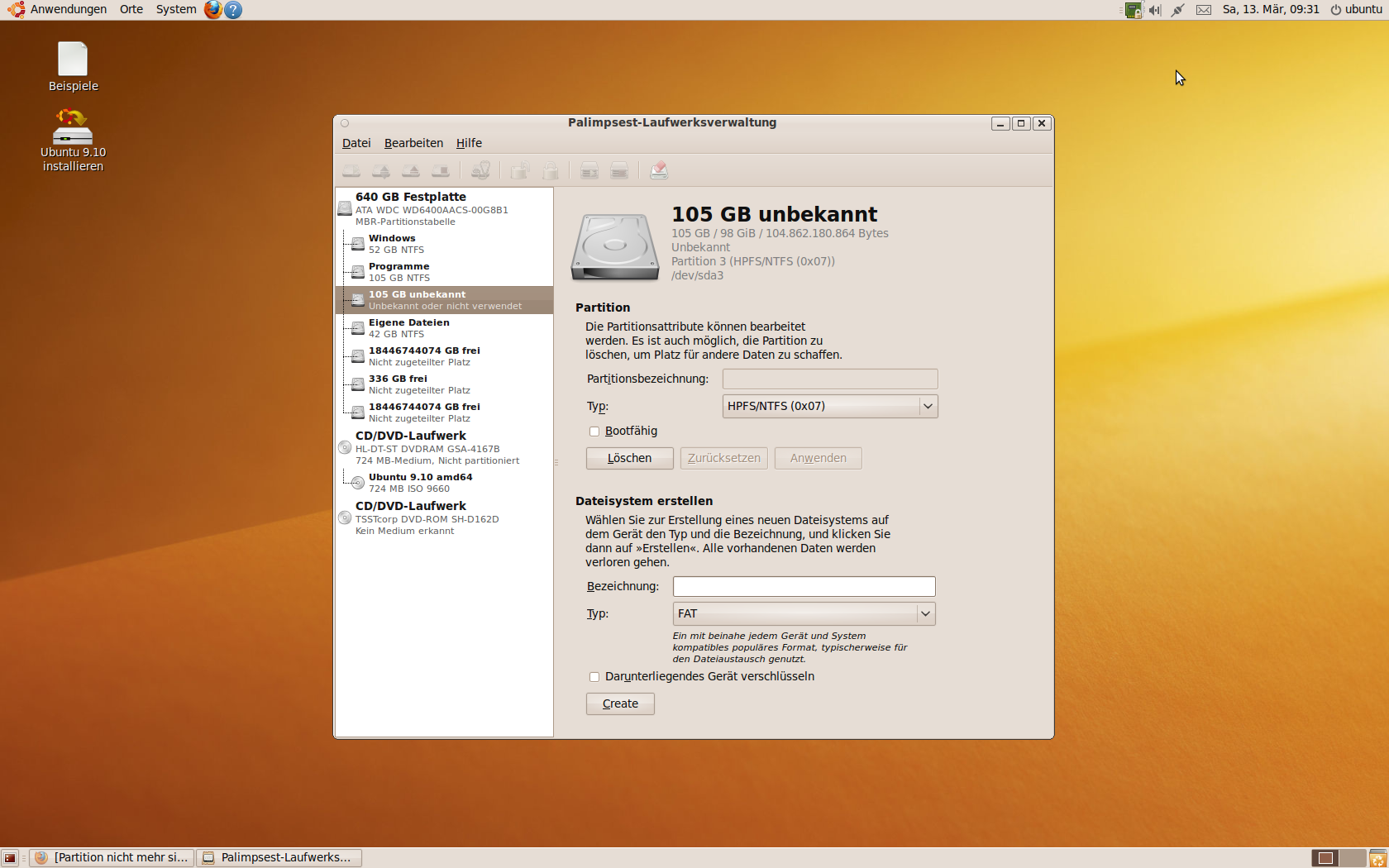Open the Datei menu
This screenshot has width=1389, height=868.
click(356, 143)
